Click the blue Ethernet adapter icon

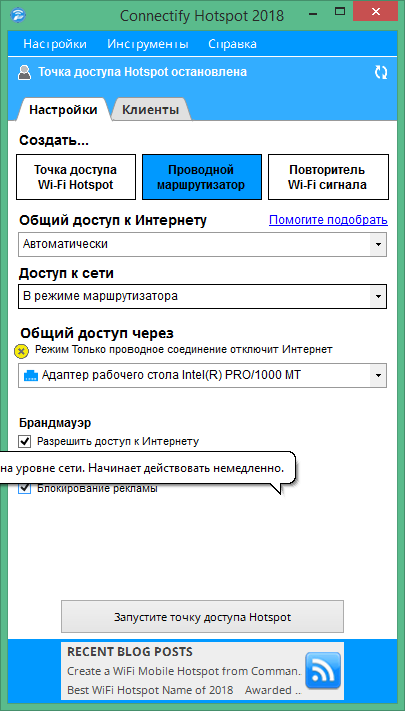tap(31, 375)
